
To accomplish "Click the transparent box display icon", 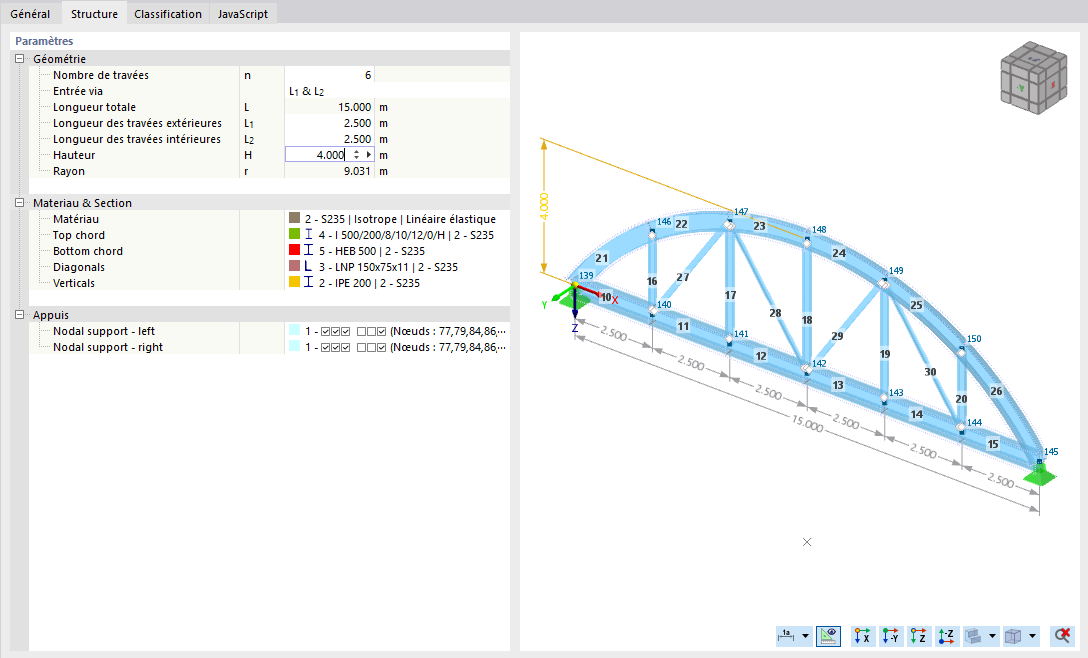I will click(1014, 635).
